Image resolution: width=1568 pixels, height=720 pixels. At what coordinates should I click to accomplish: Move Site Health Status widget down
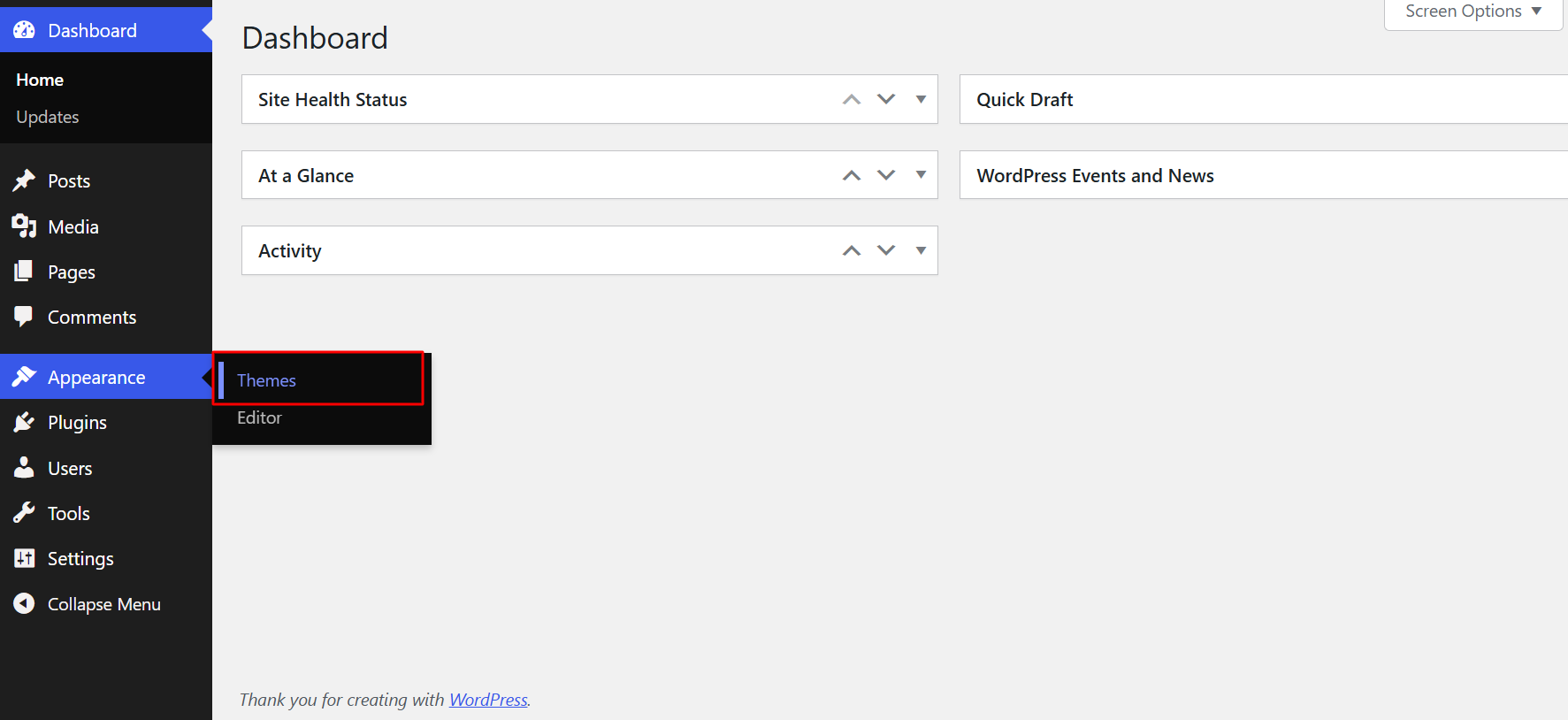tap(886, 99)
